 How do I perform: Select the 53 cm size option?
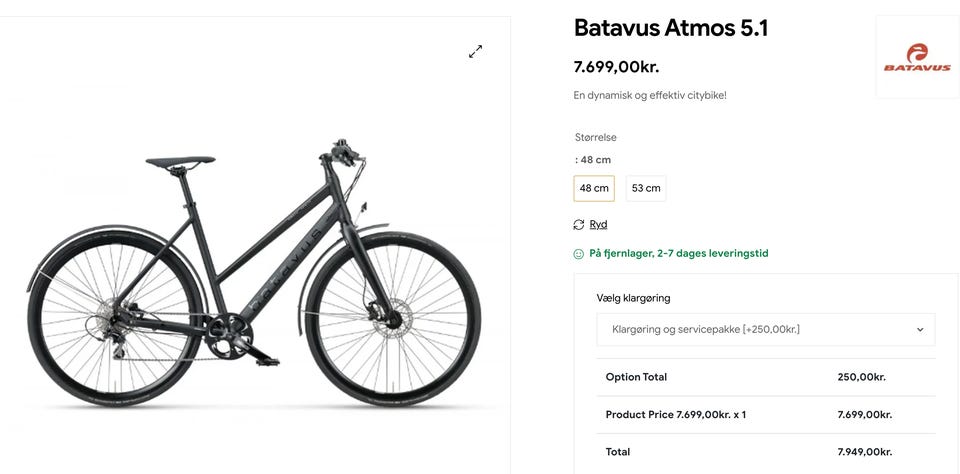tap(646, 188)
